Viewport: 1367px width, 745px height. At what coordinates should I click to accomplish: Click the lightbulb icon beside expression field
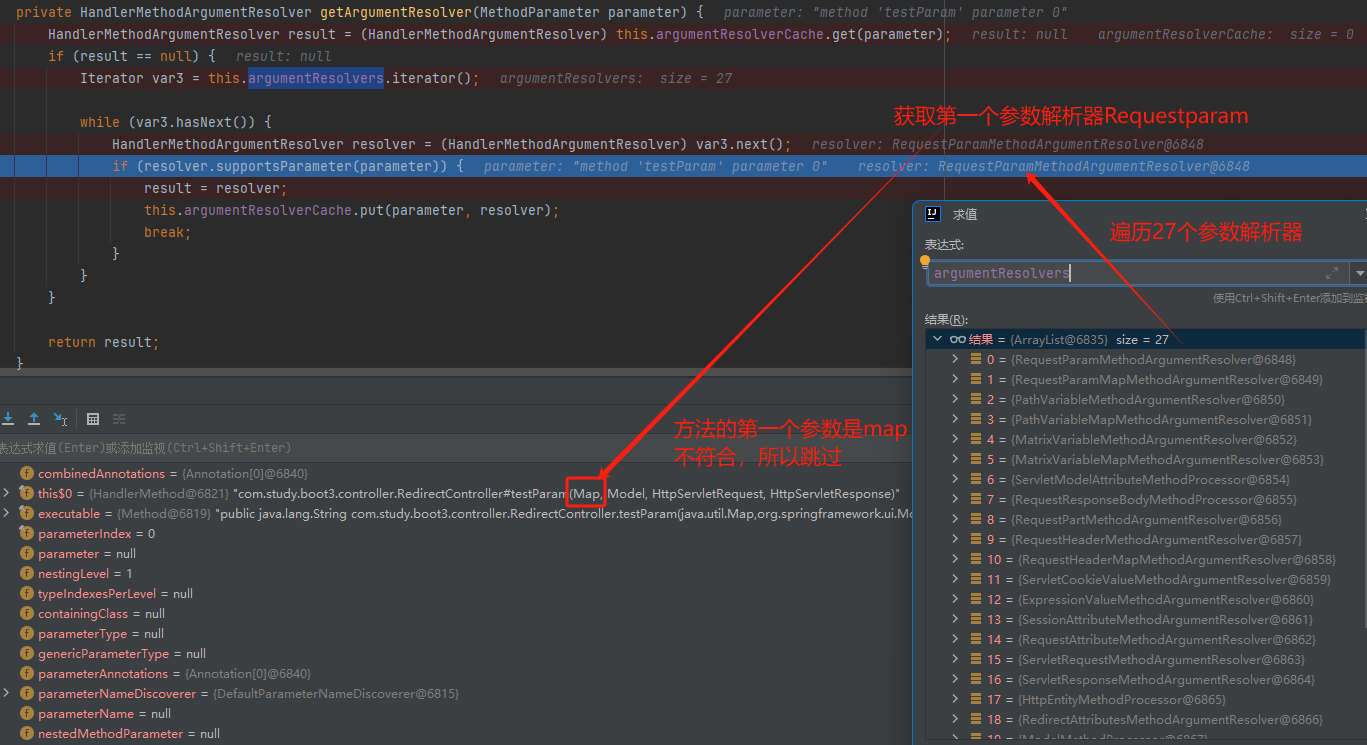click(925, 262)
